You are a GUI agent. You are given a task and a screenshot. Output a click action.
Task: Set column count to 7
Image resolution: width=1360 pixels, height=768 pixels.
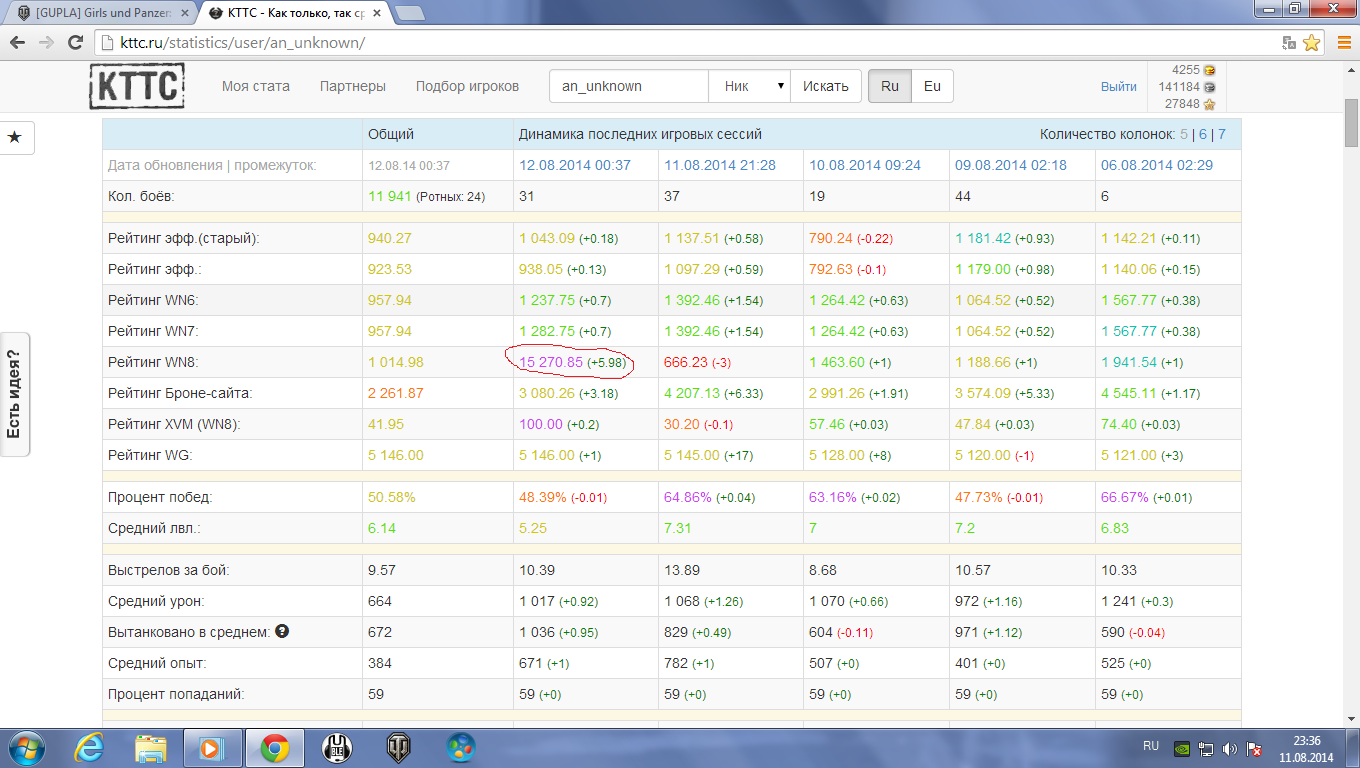pos(1221,134)
